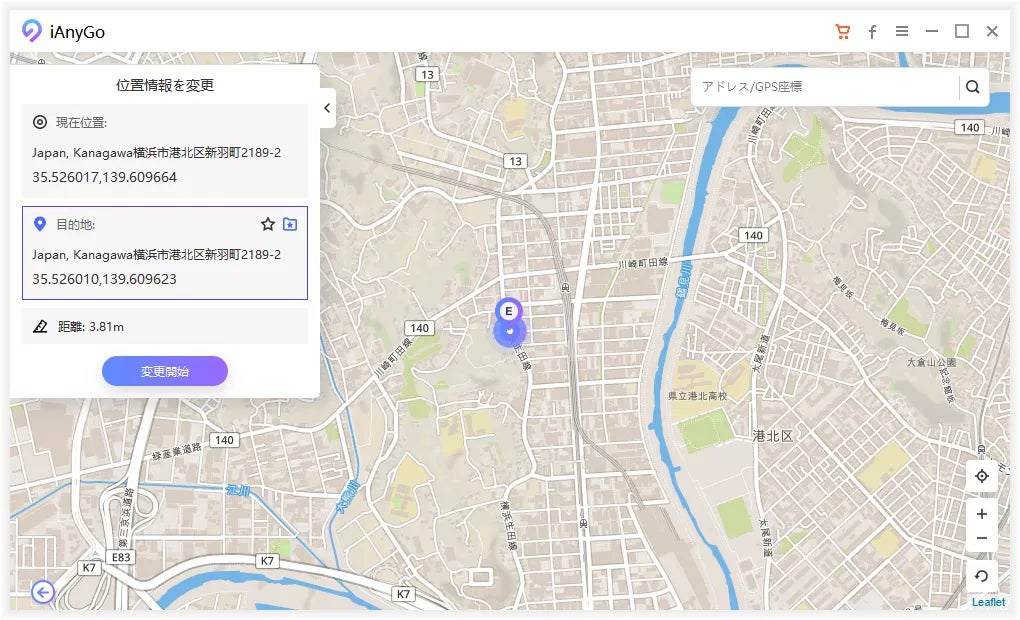Open the Leaflet attribution link
The height and width of the screenshot is (620, 1020).
[x=988, y=602]
